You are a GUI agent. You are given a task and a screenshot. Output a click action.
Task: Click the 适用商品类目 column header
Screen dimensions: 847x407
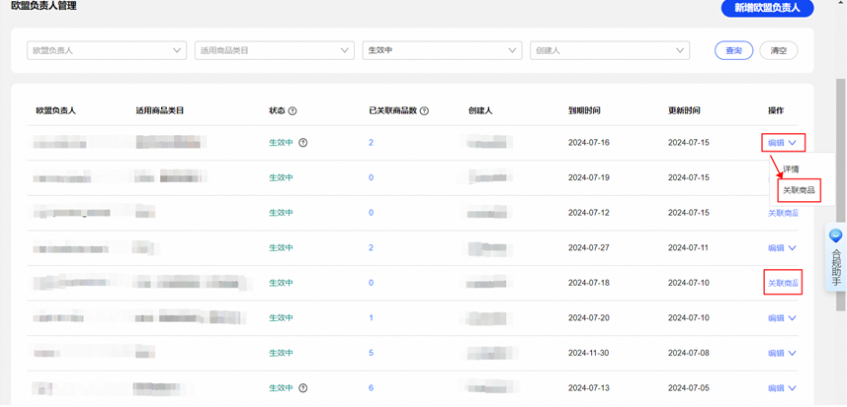[x=160, y=111]
